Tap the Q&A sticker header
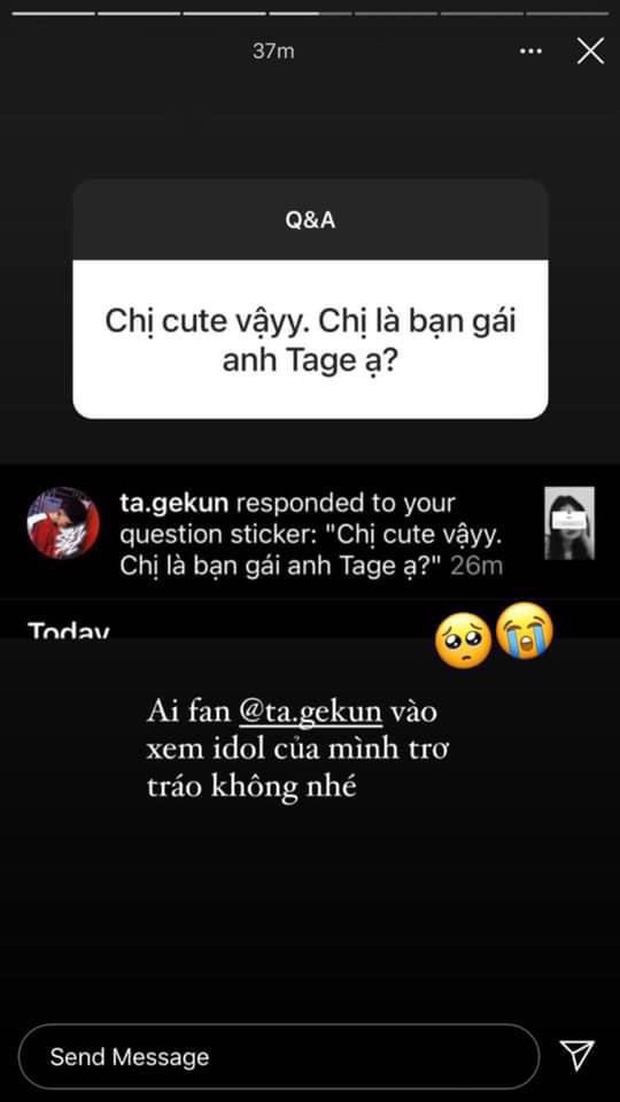The height and width of the screenshot is (1102, 620). point(310,220)
